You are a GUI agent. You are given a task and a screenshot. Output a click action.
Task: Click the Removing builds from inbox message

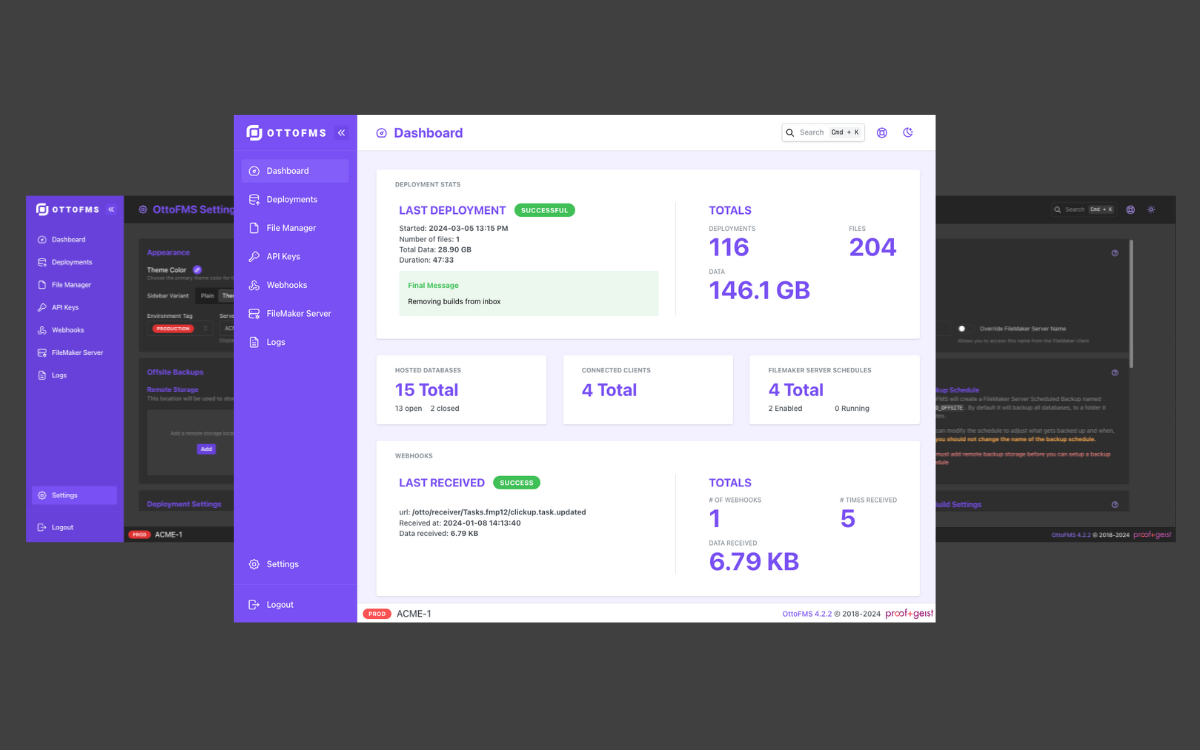coord(454,302)
